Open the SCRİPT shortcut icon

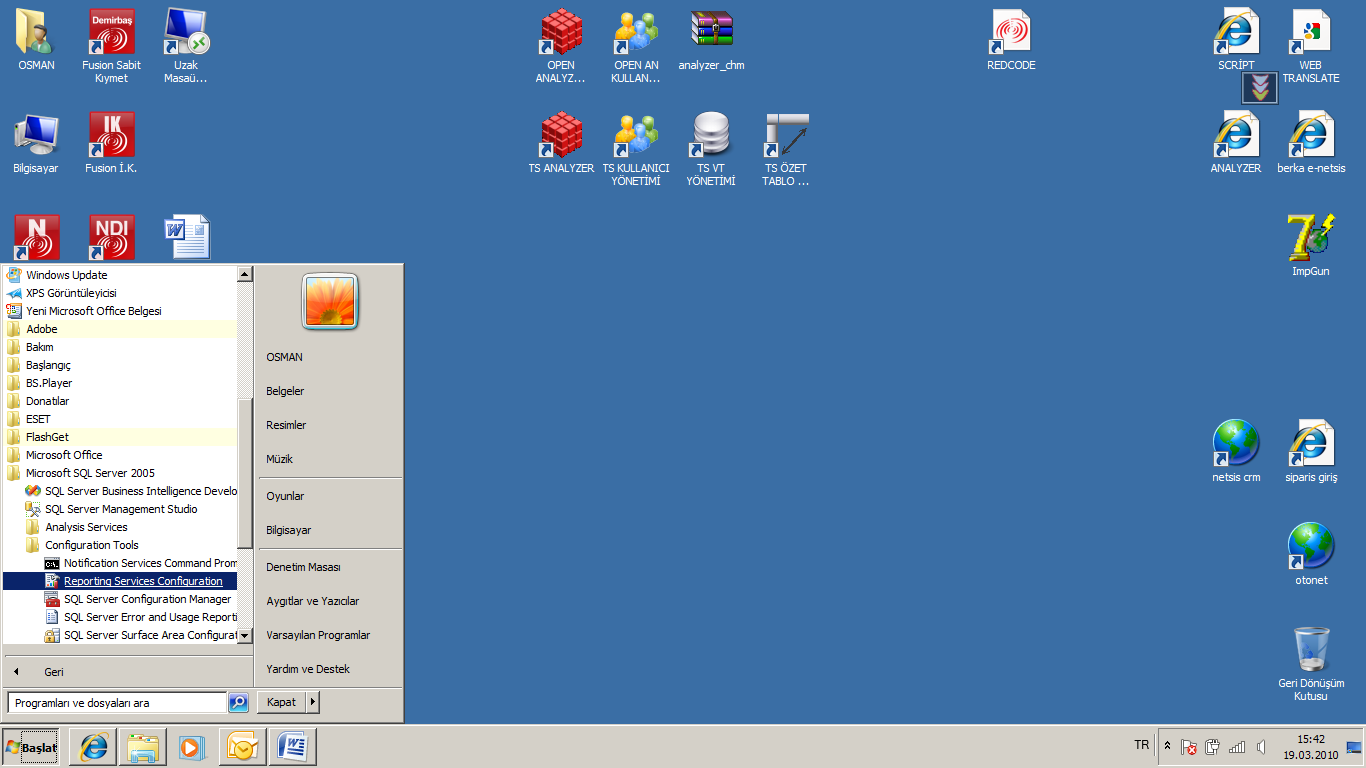pos(1236,32)
